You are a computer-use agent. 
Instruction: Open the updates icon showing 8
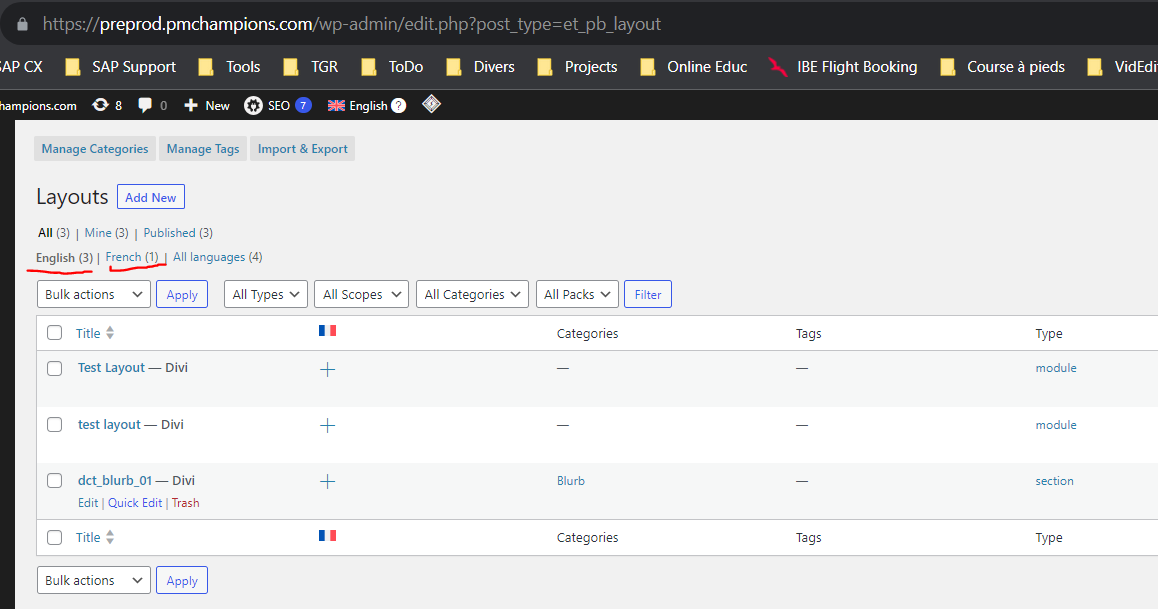(x=106, y=106)
